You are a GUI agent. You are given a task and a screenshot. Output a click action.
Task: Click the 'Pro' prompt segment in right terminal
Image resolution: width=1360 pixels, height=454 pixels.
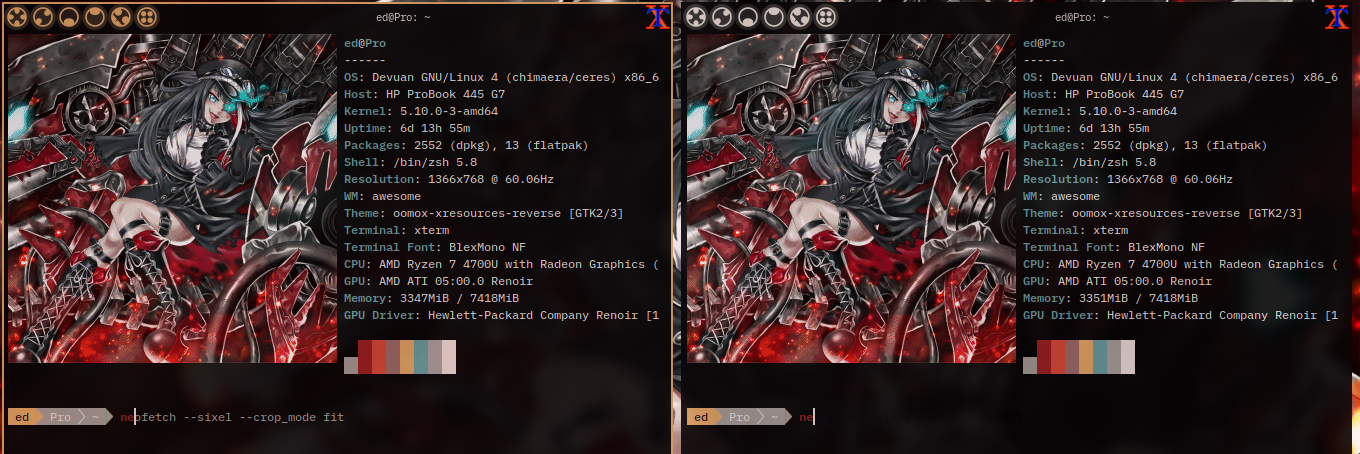pyautogui.click(x=741, y=417)
